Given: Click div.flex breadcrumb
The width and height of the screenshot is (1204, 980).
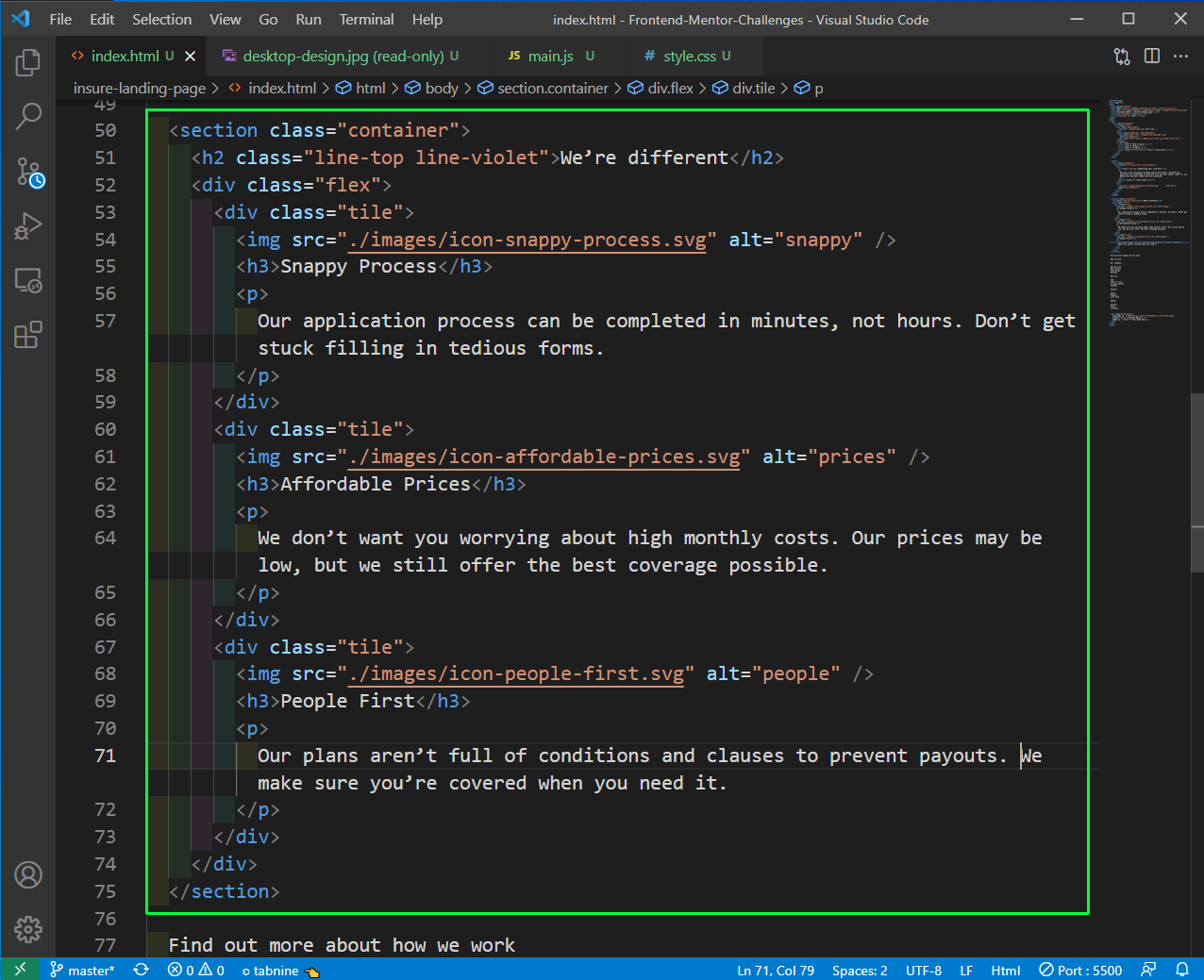Looking at the screenshot, I should click(661, 89).
